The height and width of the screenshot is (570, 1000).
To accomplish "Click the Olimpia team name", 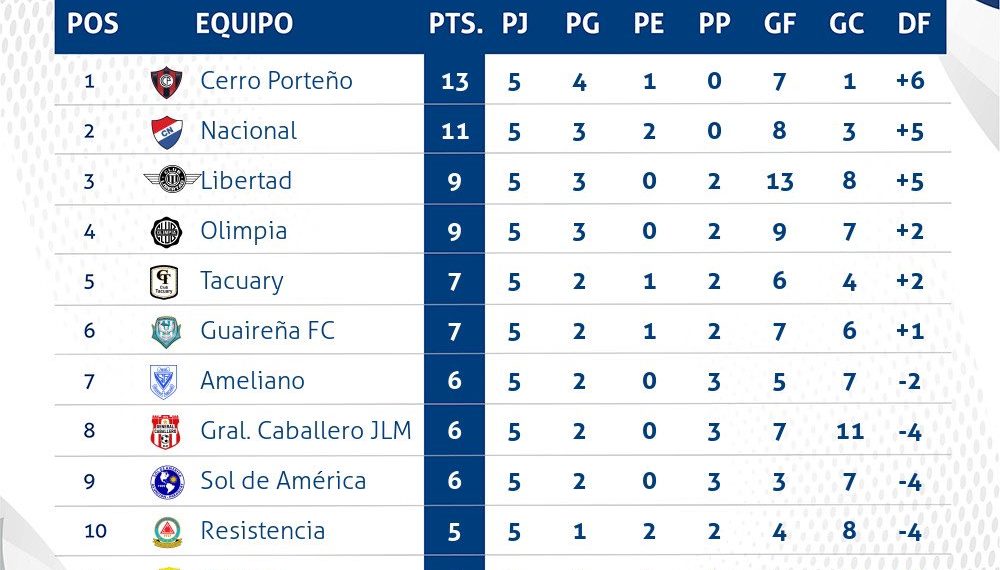I will tap(243, 231).
